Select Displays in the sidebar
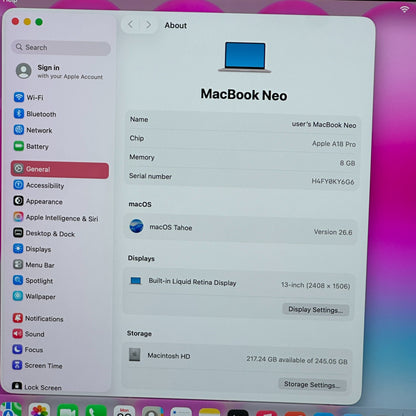The height and width of the screenshot is (416, 416). coord(32,249)
